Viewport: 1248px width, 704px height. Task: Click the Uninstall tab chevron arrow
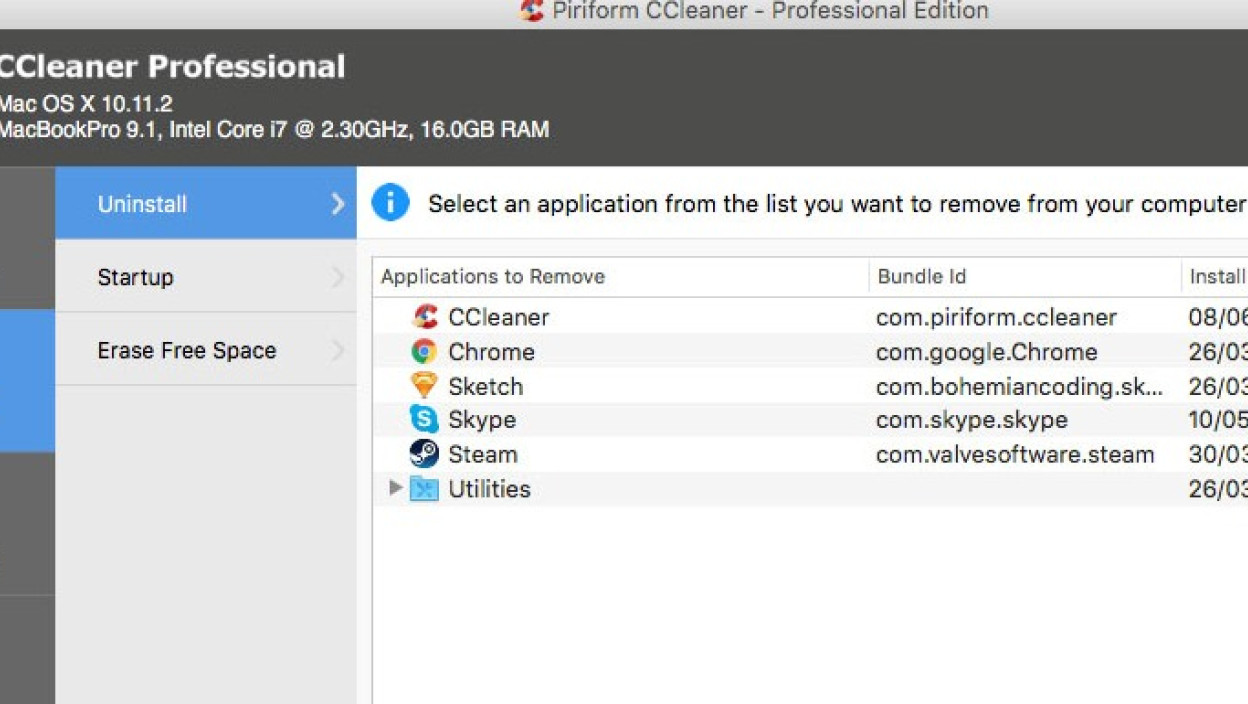point(338,203)
